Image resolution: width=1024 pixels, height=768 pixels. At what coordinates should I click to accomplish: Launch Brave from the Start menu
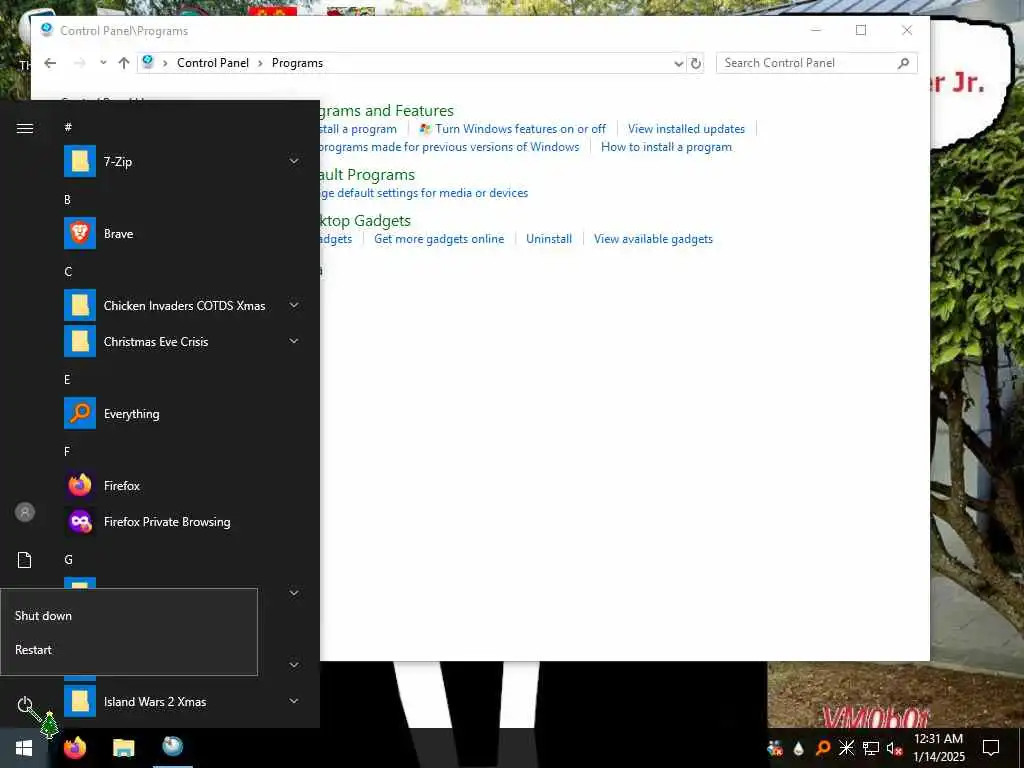(x=182, y=233)
